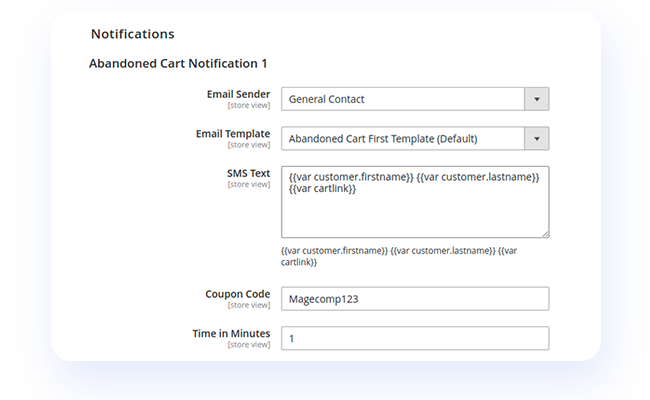Screen dimensions: 650x400
Task: Click the variable hint text below SMS Text
Action: tap(399, 256)
